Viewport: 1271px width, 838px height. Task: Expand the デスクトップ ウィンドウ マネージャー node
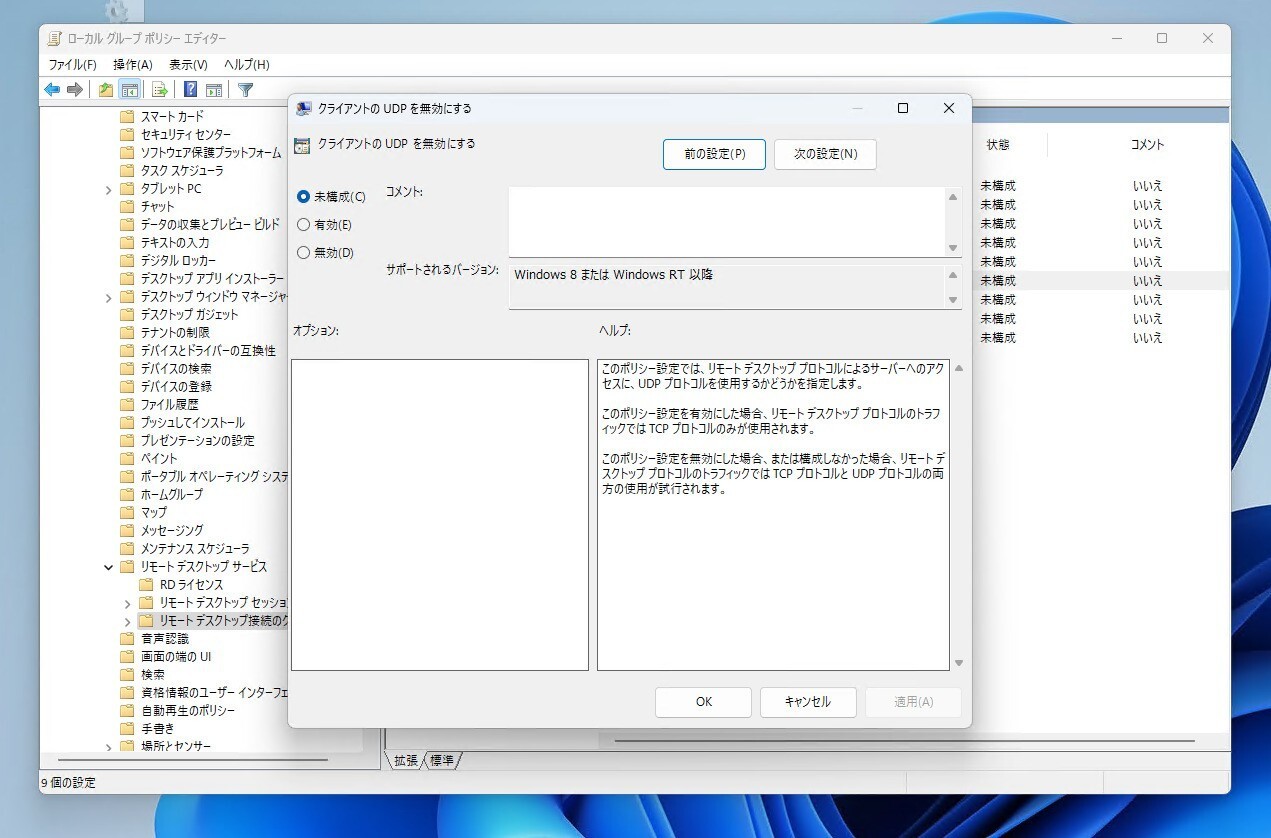[x=108, y=297]
